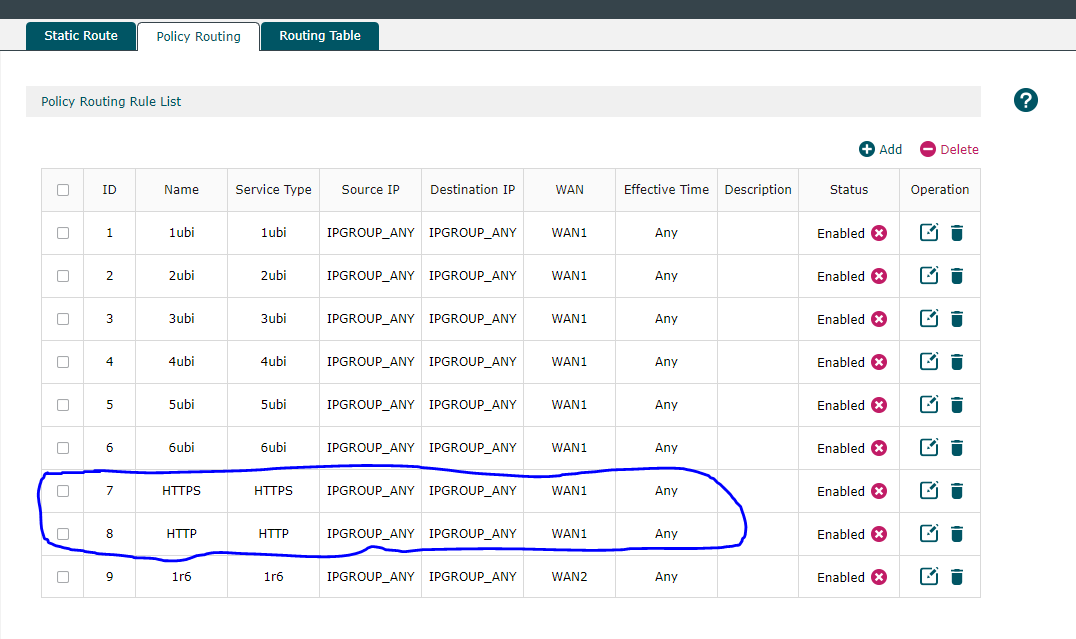Image resolution: width=1076 pixels, height=639 pixels.
Task: Delete policy rule 1ubi with trash icon
Action: (957, 233)
